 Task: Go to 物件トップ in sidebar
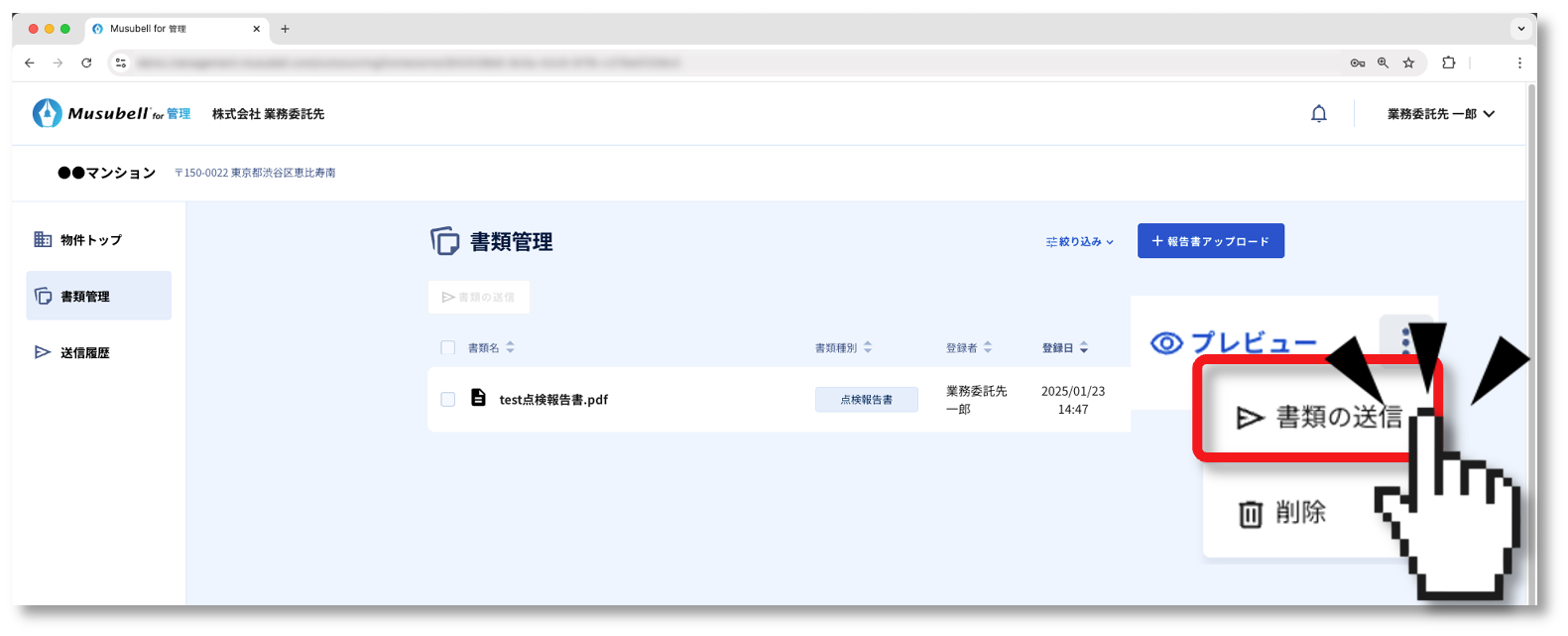[x=90, y=240]
